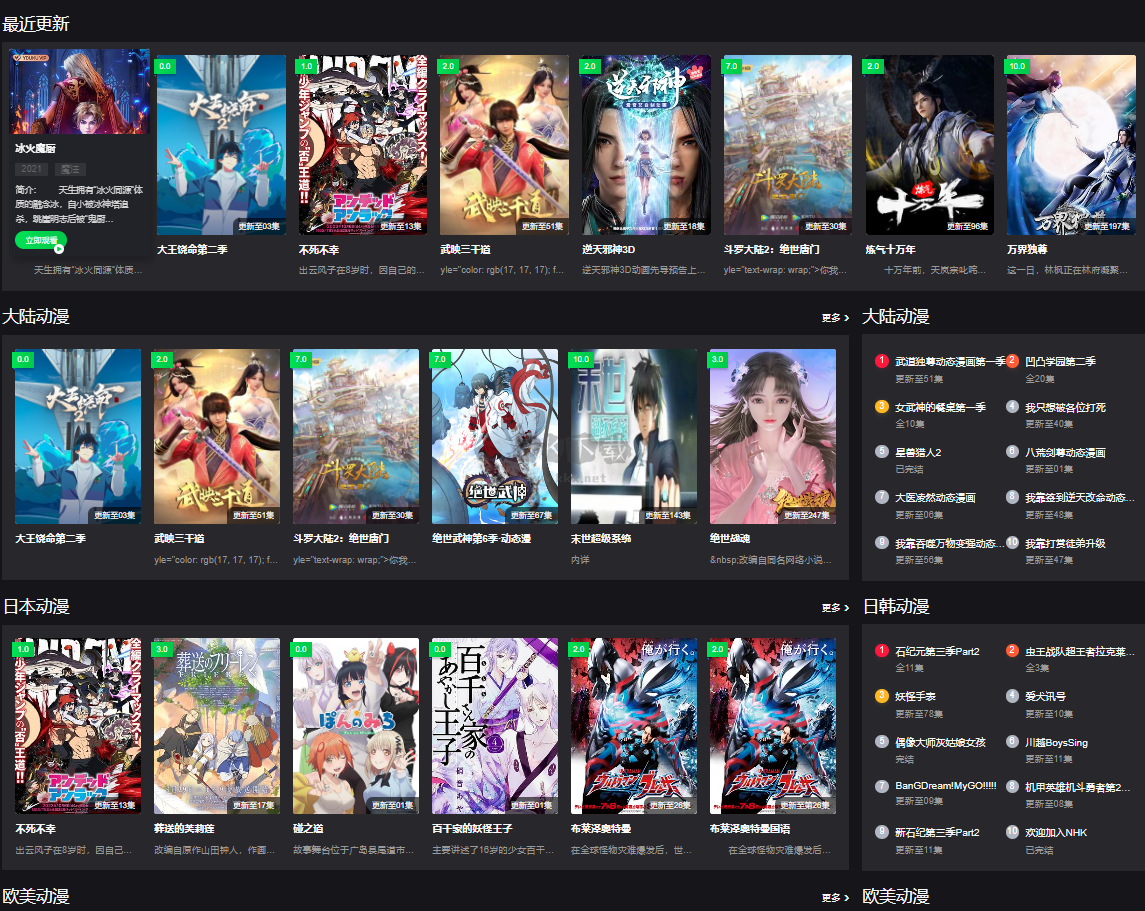Click 10.0 rating badge on 末世超级系统

pyautogui.click(x=581, y=359)
